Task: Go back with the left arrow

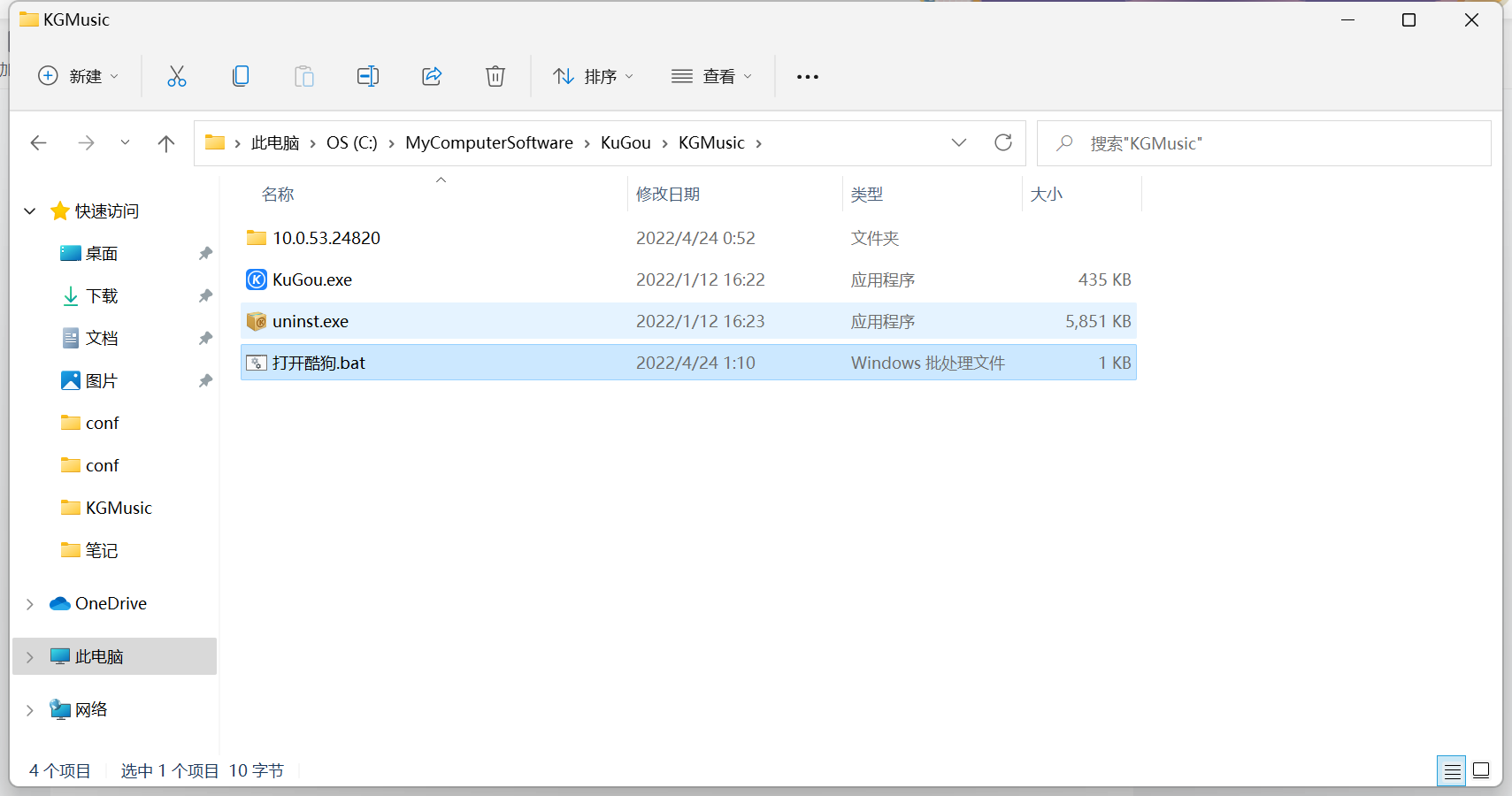Action: (38, 142)
